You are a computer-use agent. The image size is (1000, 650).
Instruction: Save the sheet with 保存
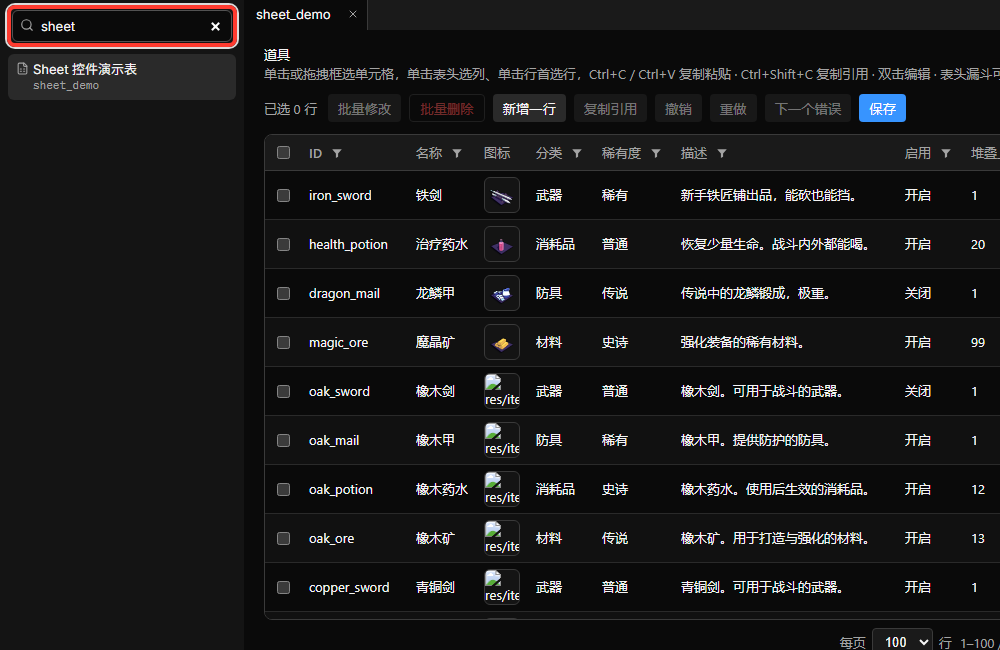882,108
